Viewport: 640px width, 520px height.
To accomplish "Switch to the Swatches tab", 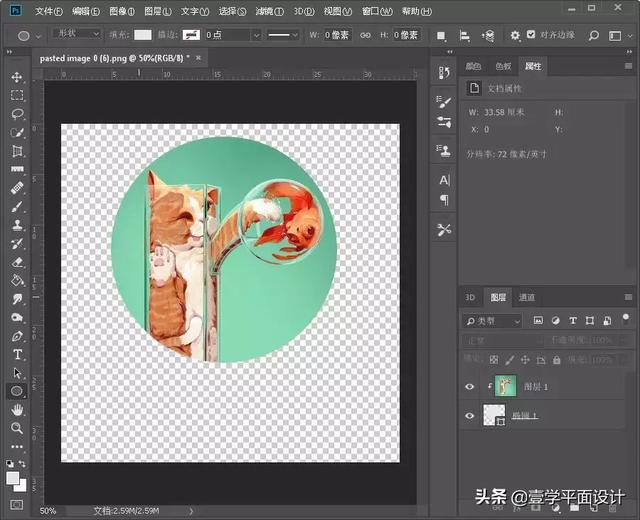I will coord(503,66).
